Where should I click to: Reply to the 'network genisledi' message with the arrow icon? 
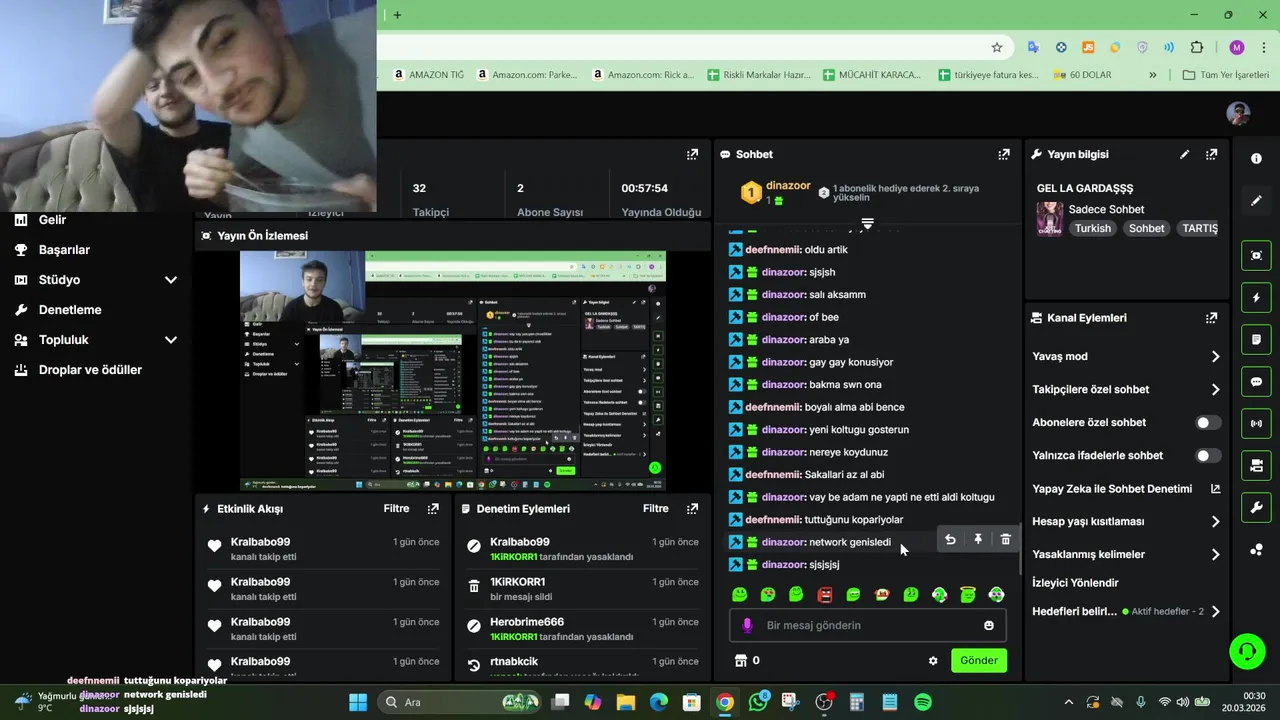[x=950, y=540]
